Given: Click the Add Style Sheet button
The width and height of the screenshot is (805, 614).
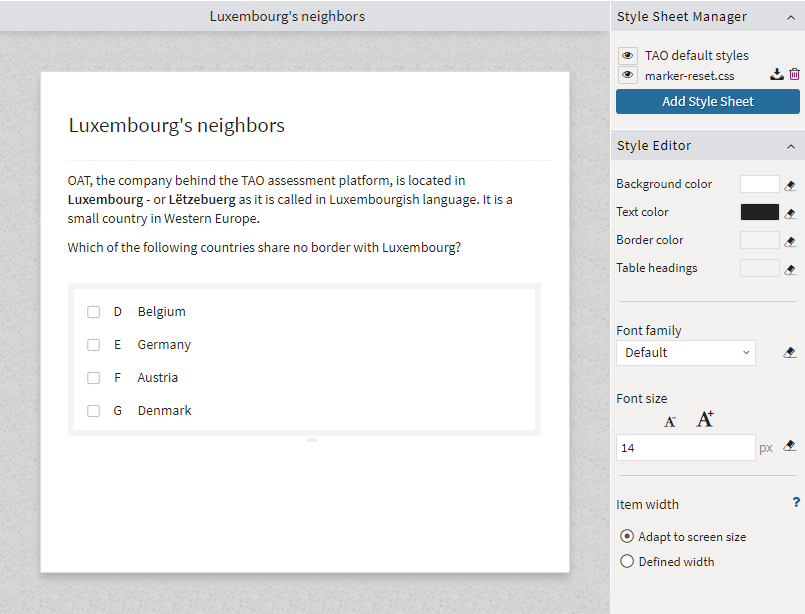Looking at the screenshot, I should point(707,102).
